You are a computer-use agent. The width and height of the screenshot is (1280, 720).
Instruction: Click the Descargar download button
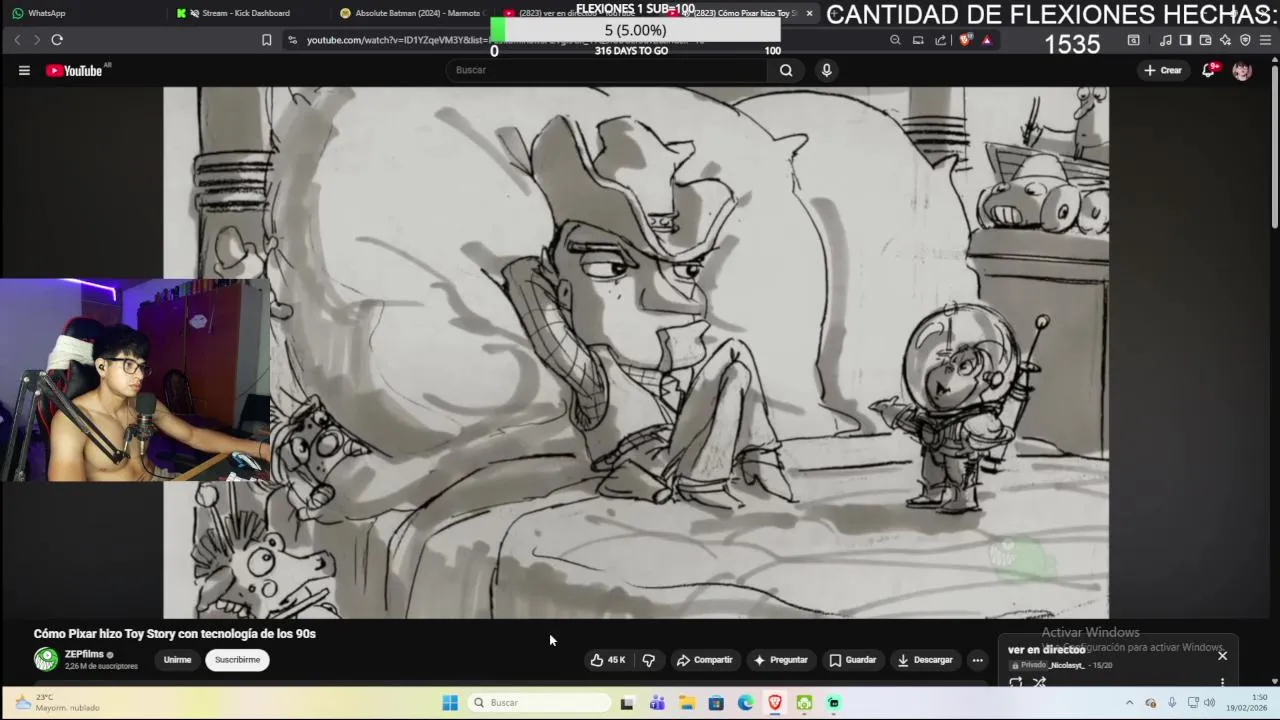click(x=925, y=660)
